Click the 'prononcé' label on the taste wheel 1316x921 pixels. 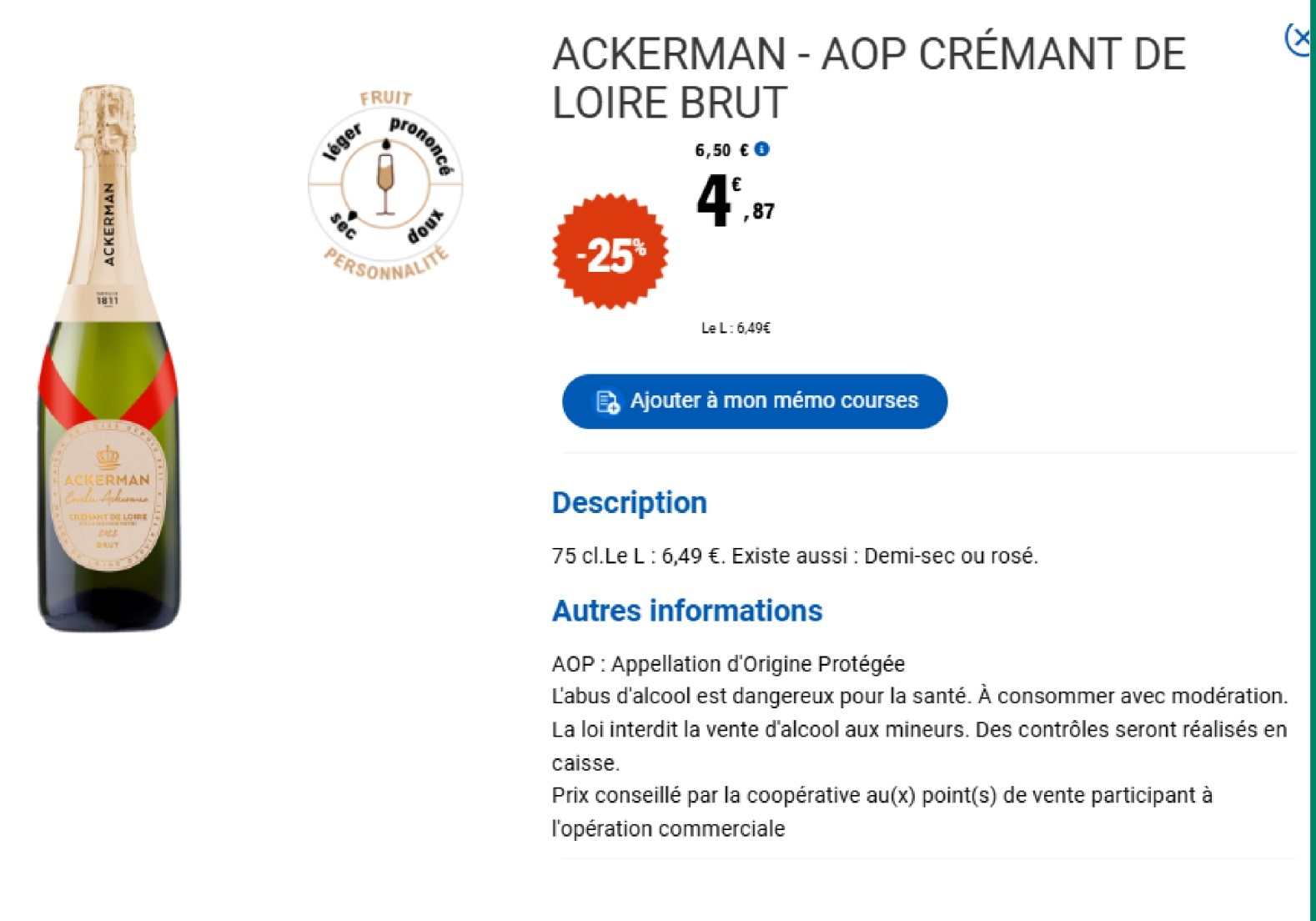coord(421,143)
